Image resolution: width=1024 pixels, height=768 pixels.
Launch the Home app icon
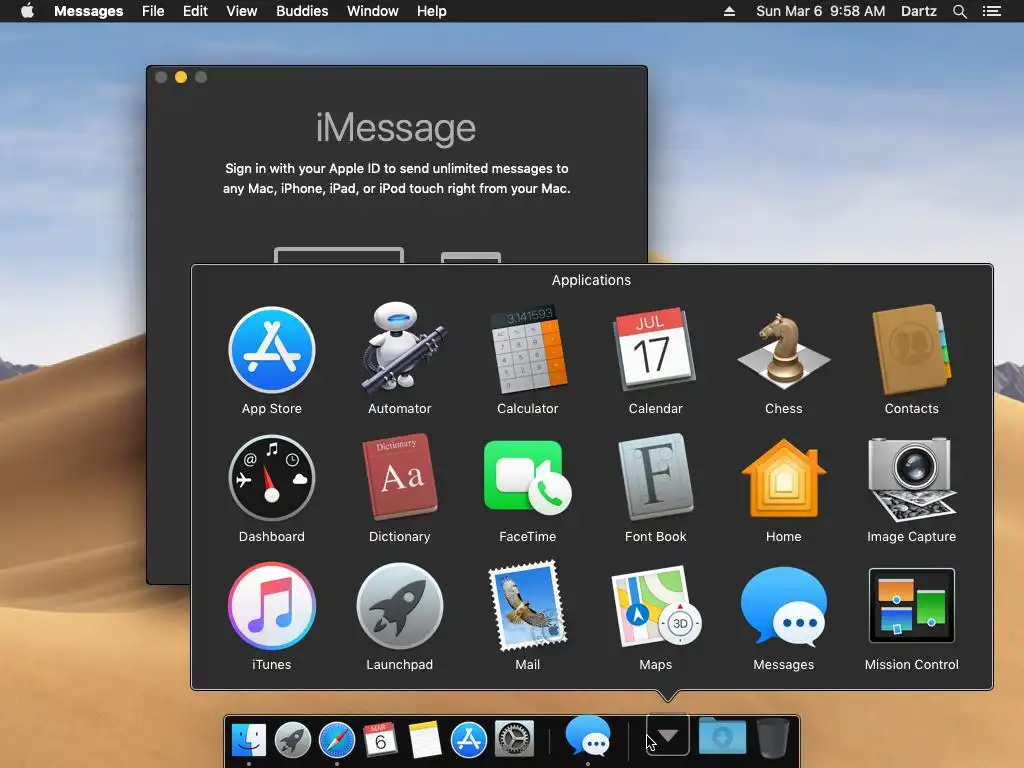point(784,478)
